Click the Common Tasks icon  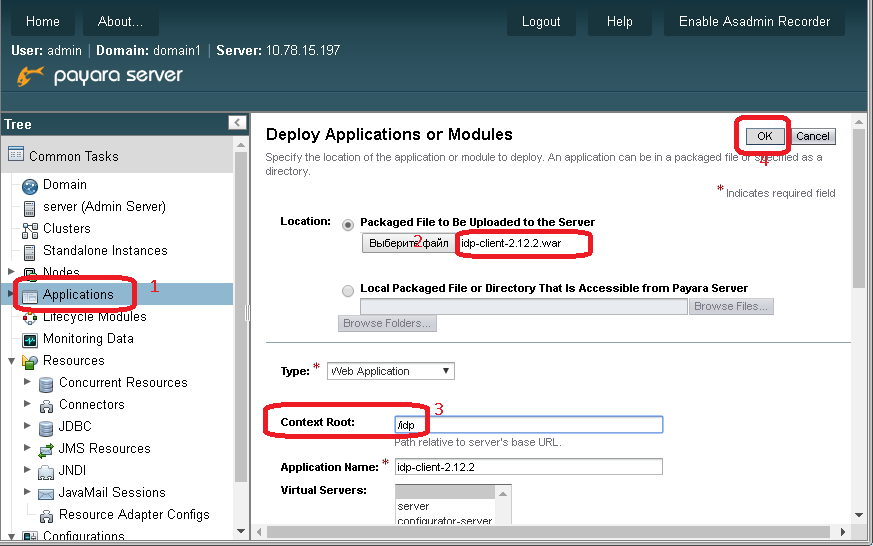tap(16, 154)
